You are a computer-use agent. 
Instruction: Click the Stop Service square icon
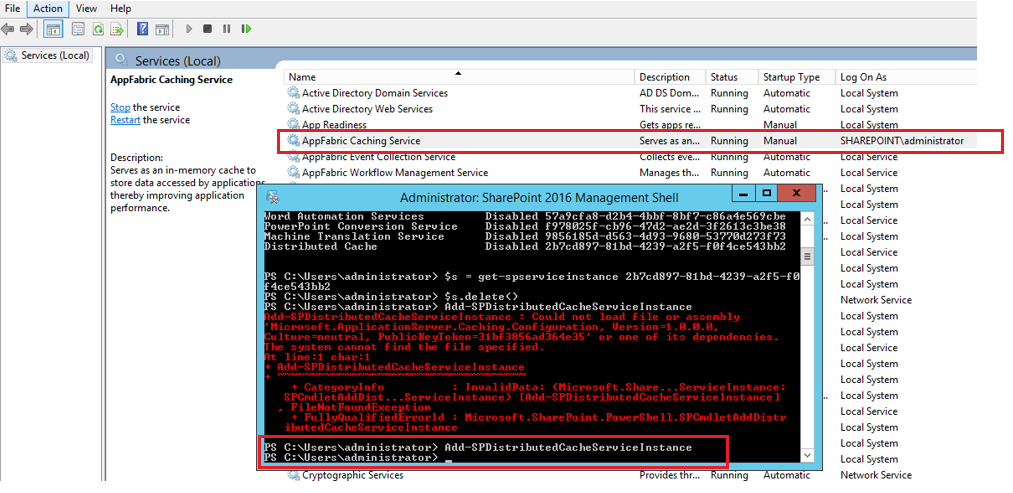point(207,28)
